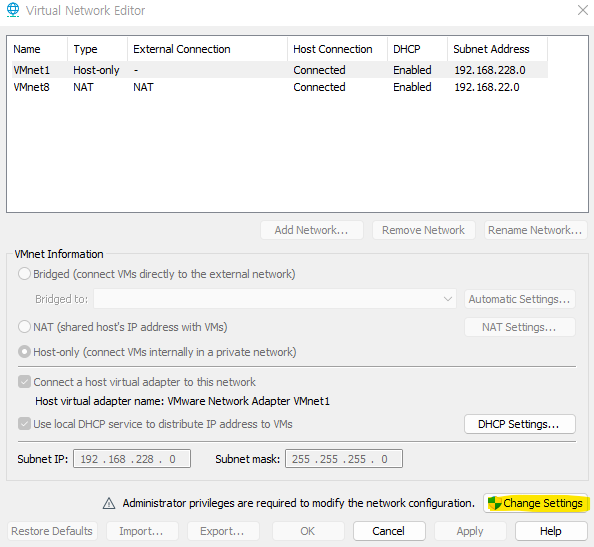Click the Virtual Network Editor globe icon

pyautogui.click(x=13, y=10)
